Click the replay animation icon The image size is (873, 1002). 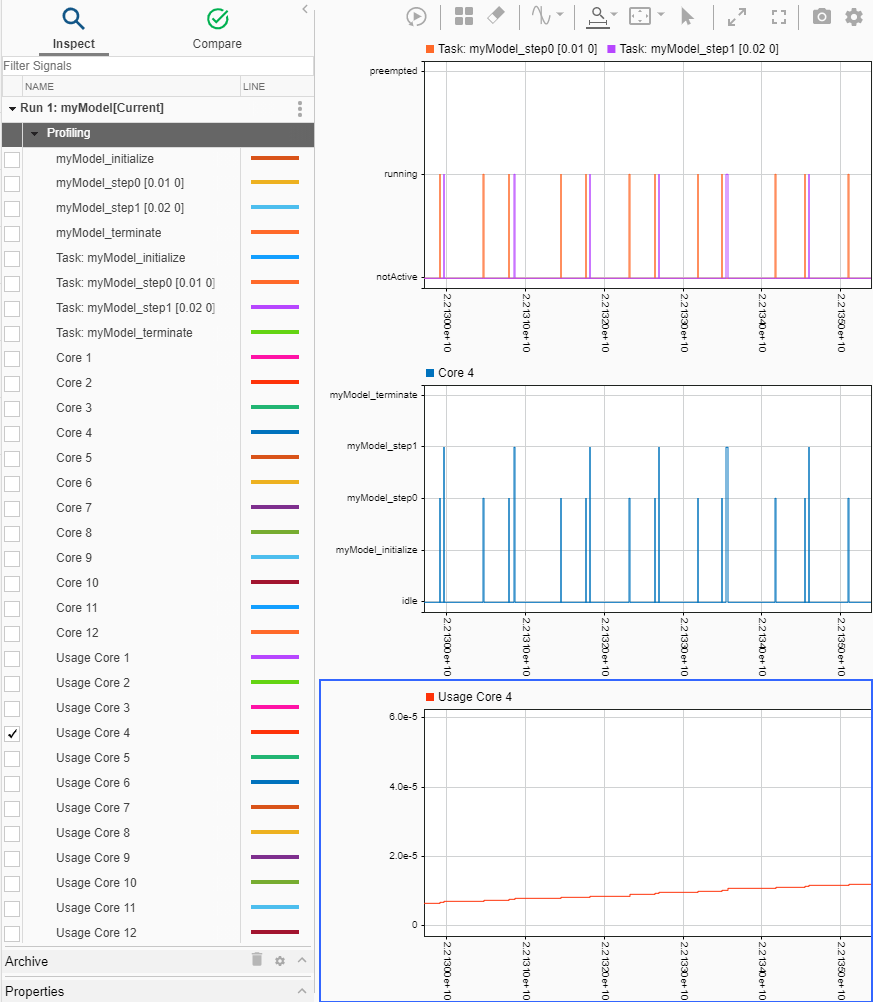(417, 16)
